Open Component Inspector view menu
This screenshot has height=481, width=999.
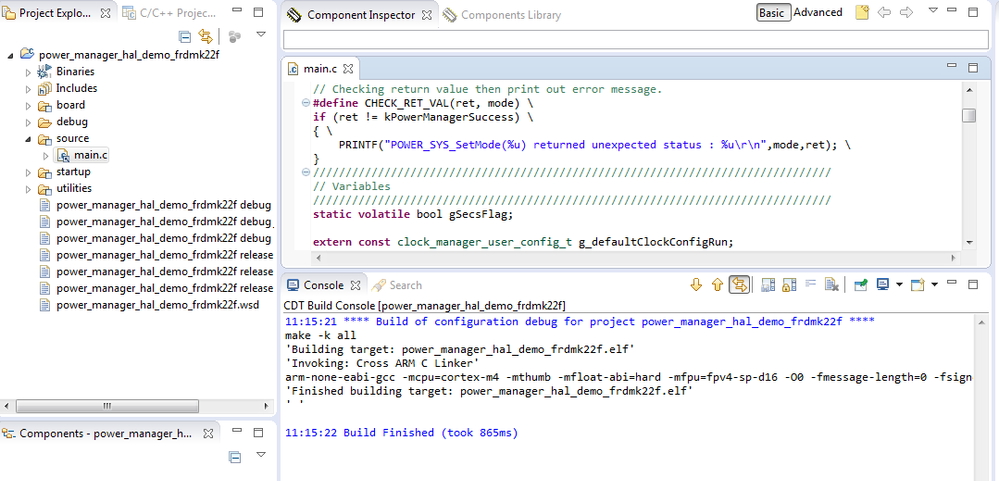pyautogui.click(x=933, y=10)
